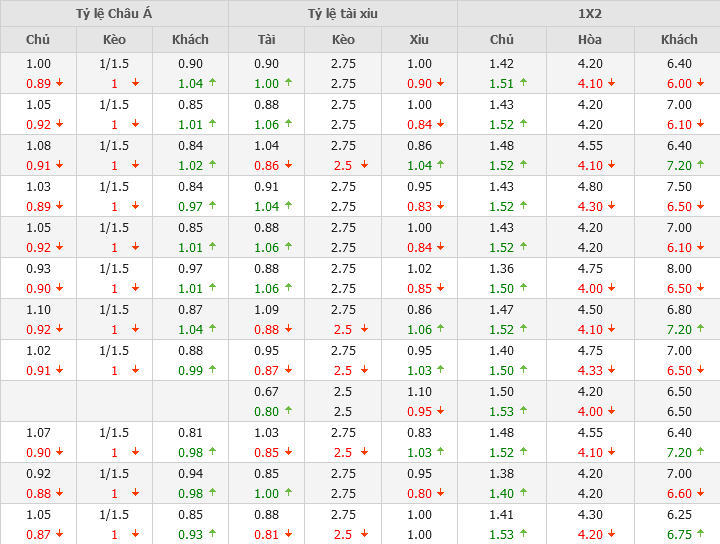Screen dimensions: 720x544
Task: Select the 1X2 header
Action: 589,14
